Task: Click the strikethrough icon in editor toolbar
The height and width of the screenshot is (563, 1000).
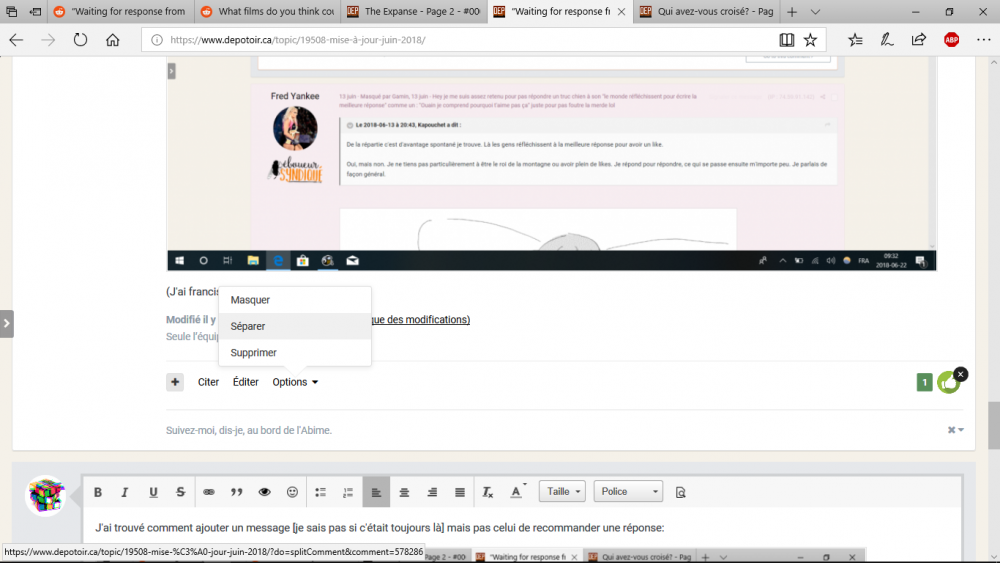Action: pos(181,492)
